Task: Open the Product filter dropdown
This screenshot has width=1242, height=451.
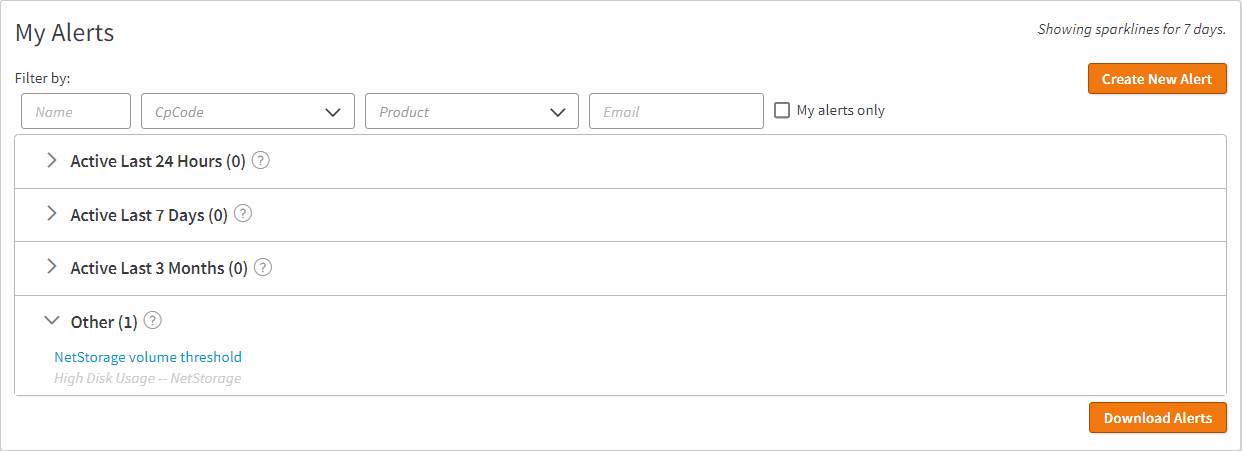Action: pyautogui.click(x=472, y=112)
